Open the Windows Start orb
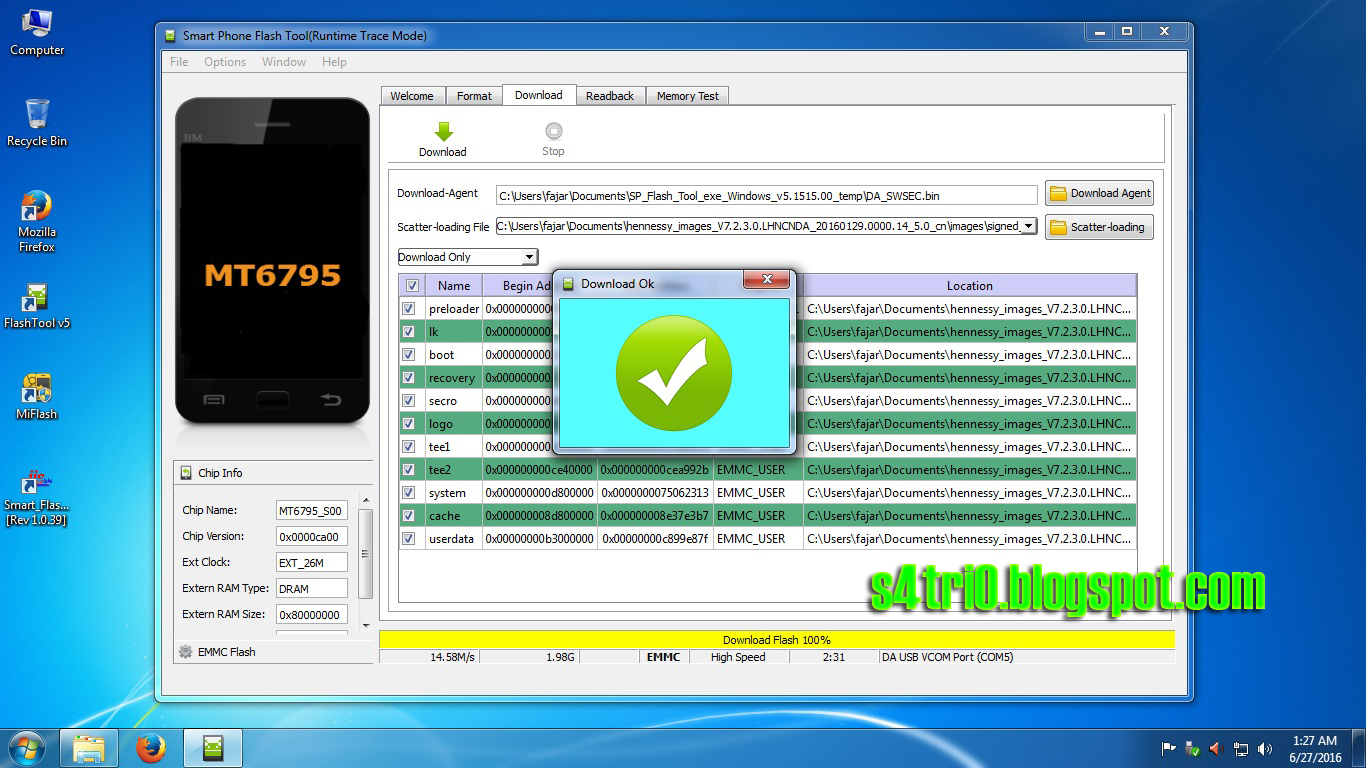1366x768 pixels. (x=26, y=748)
